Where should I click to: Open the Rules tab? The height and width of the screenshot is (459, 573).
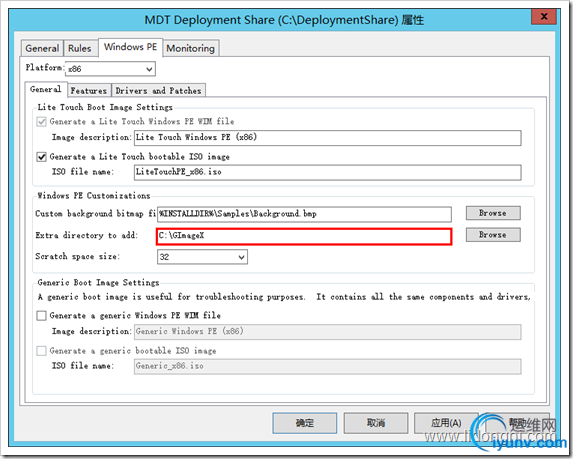(x=80, y=48)
